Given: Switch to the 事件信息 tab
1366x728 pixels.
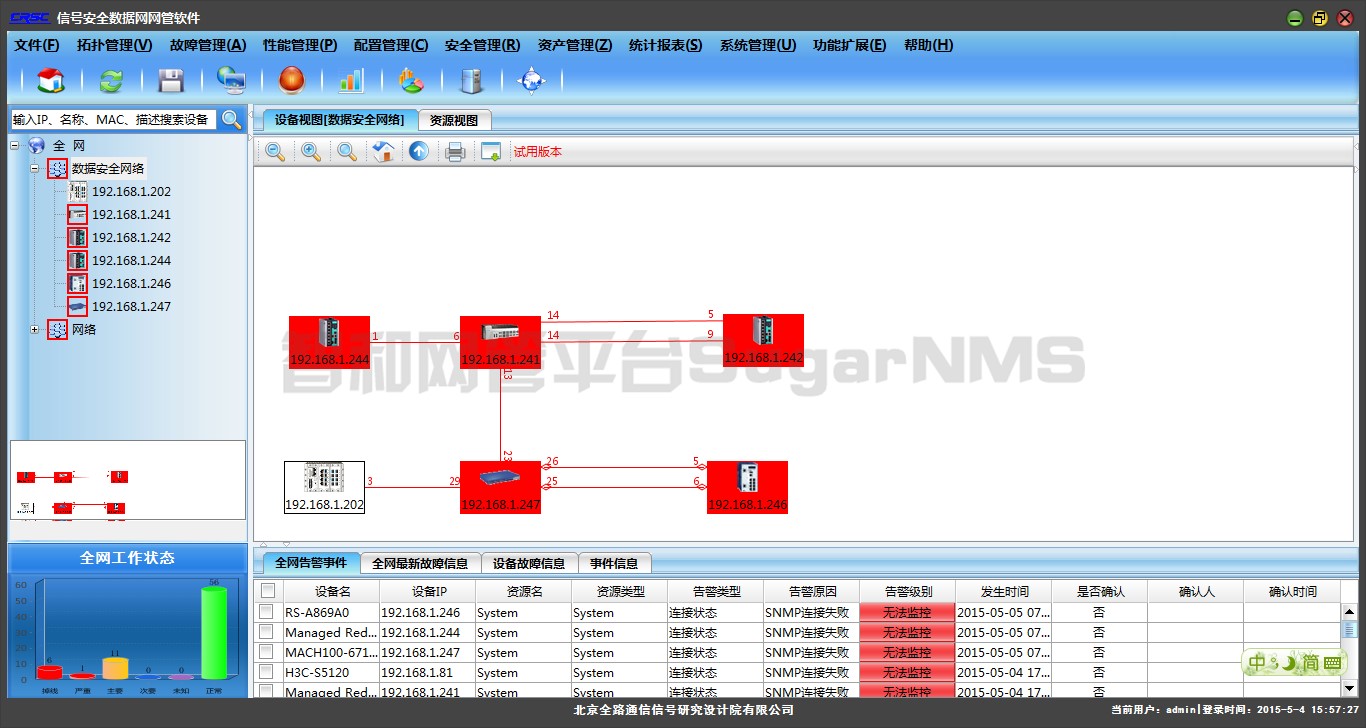Looking at the screenshot, I should pos(615,563).
